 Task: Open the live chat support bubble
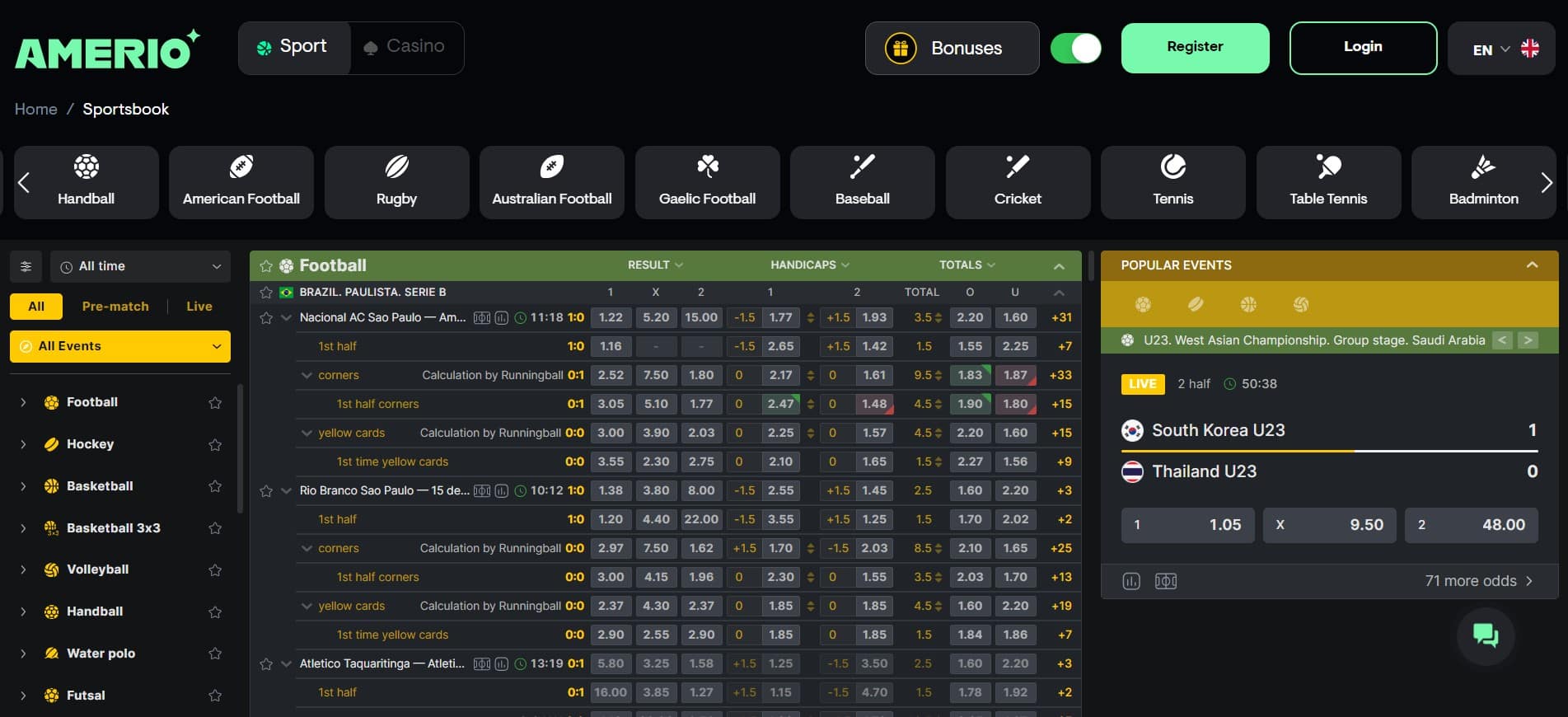(x=1486, y=635)
